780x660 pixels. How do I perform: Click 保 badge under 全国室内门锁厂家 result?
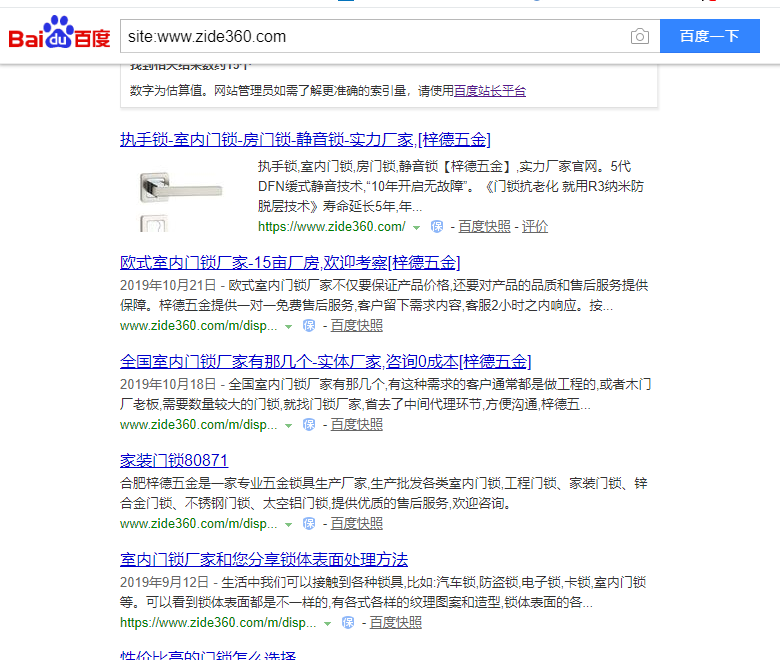[x=309, y=425]
